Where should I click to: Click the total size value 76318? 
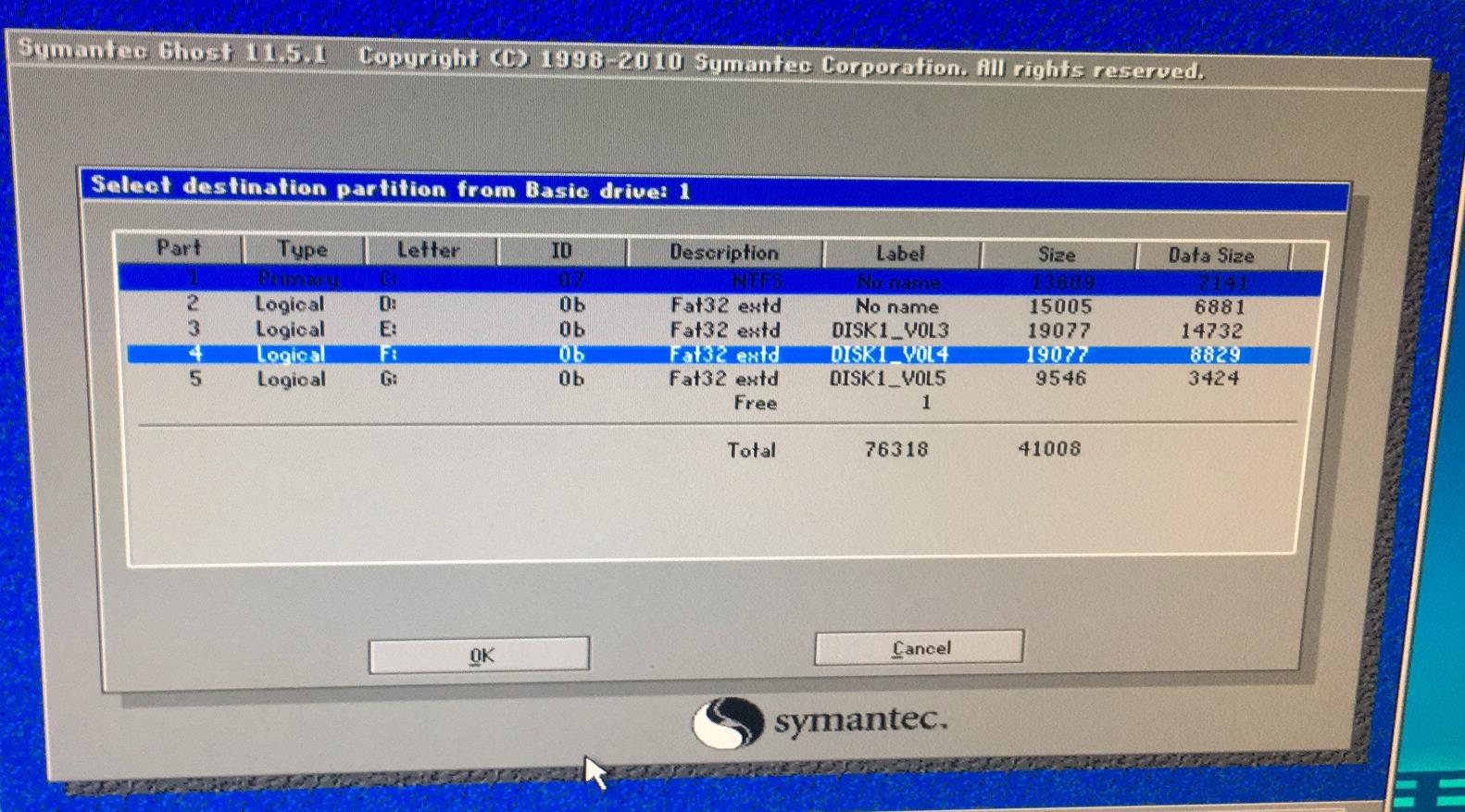pyautogui.click(x=895, y=450)
